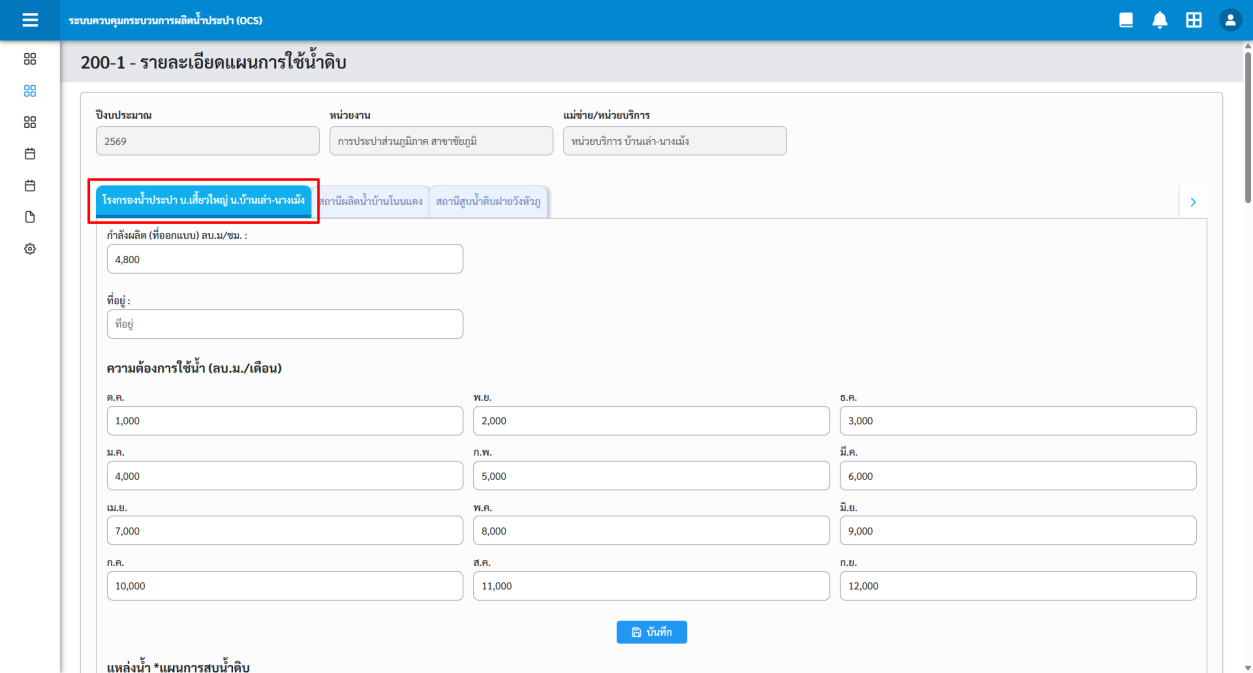Select the blue highlighted grid icon in sidebar
1253x673 pixels.
(30, 90)
